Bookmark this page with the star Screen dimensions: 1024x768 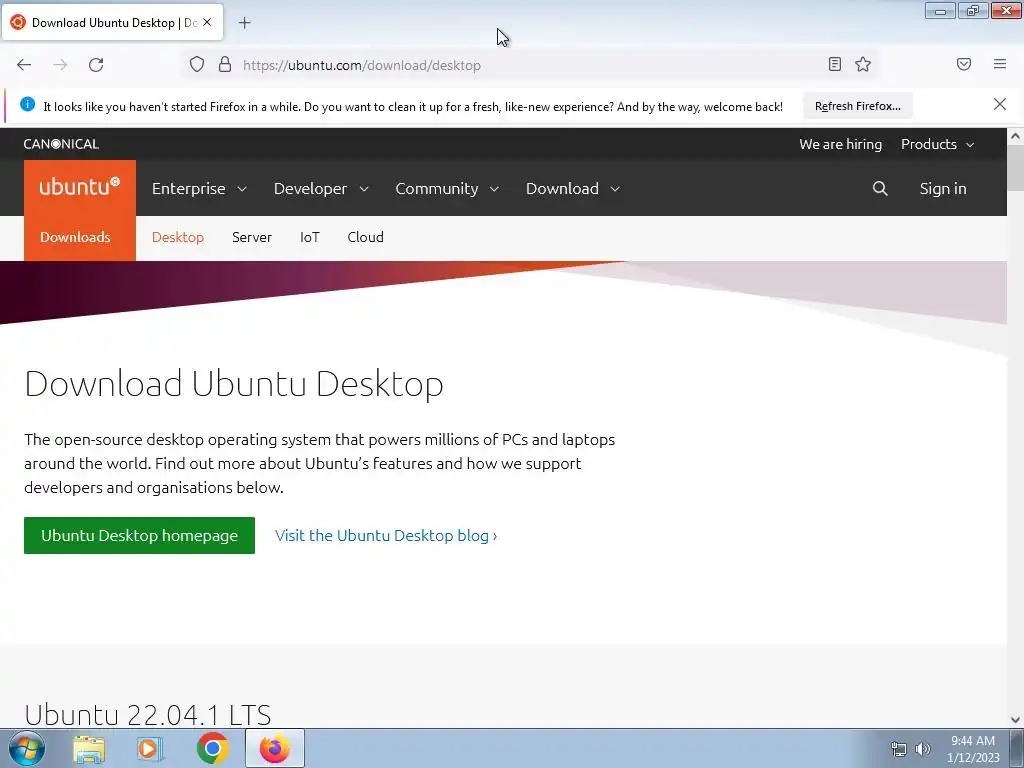[x=863, y=64]
